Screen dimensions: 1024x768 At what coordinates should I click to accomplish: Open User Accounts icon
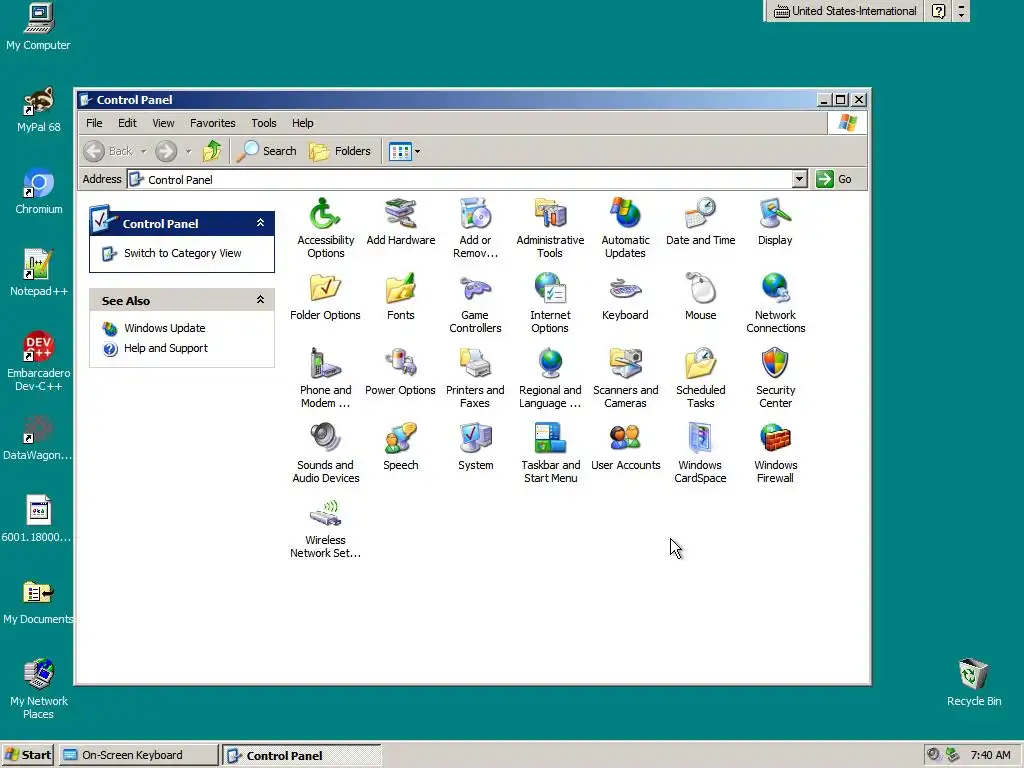(625, 447)
